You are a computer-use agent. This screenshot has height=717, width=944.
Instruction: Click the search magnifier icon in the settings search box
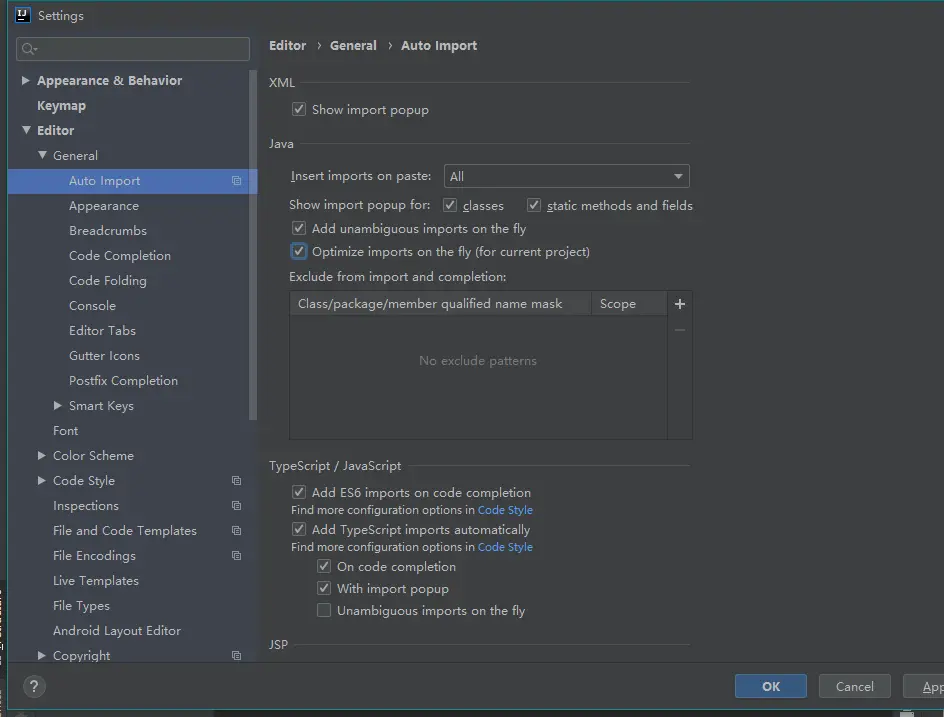pos(29,49)
